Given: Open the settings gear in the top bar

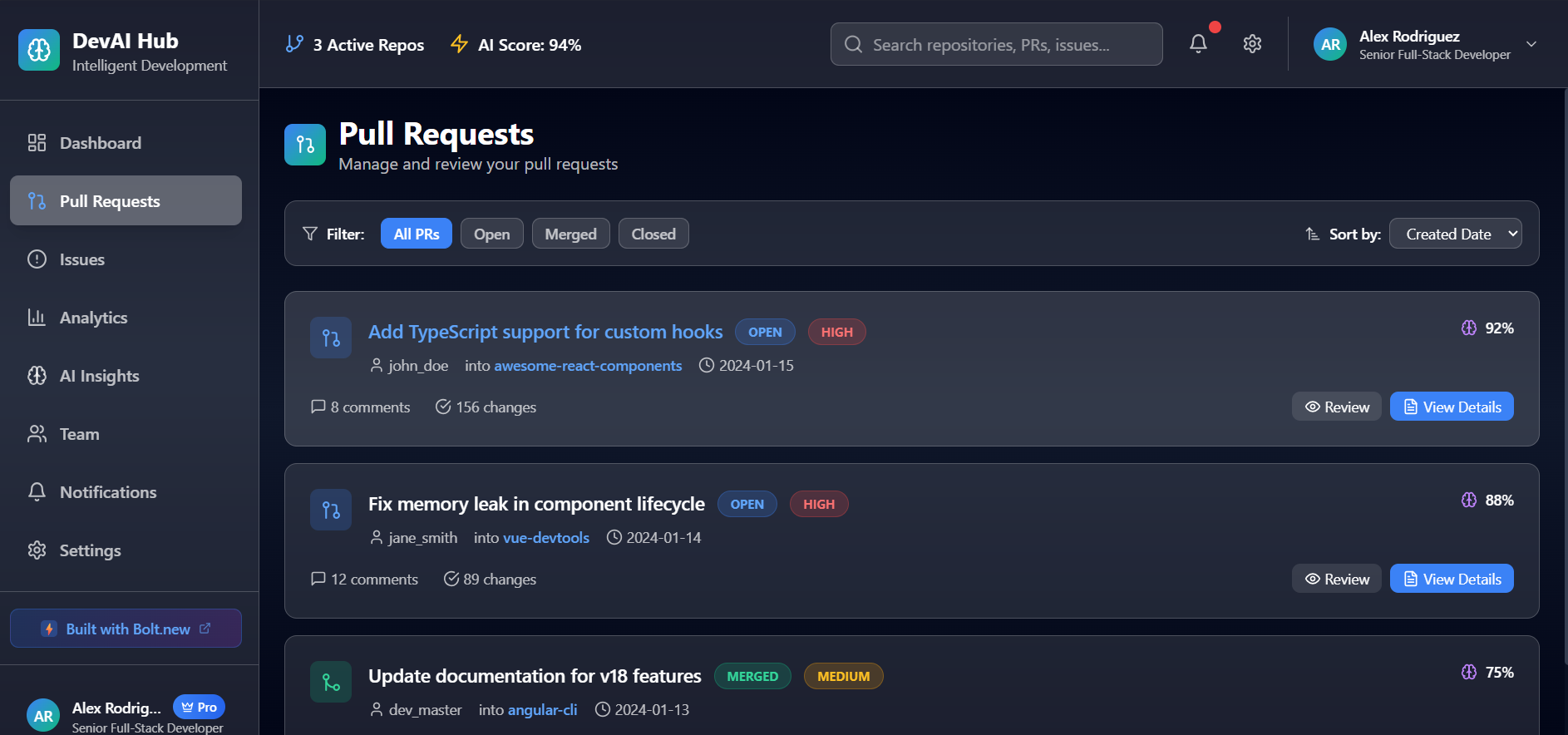Looking at the screenshot, I should 1252,44.
